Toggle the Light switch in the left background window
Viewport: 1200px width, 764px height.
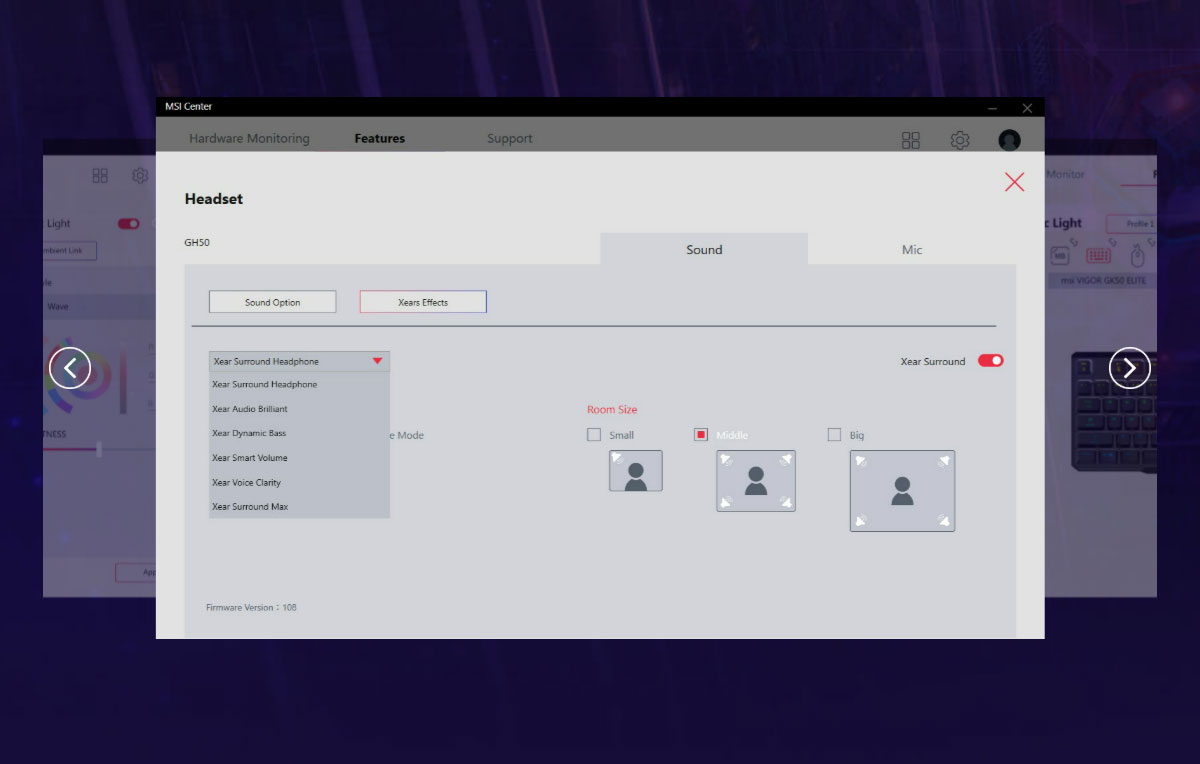pos(129,224)
